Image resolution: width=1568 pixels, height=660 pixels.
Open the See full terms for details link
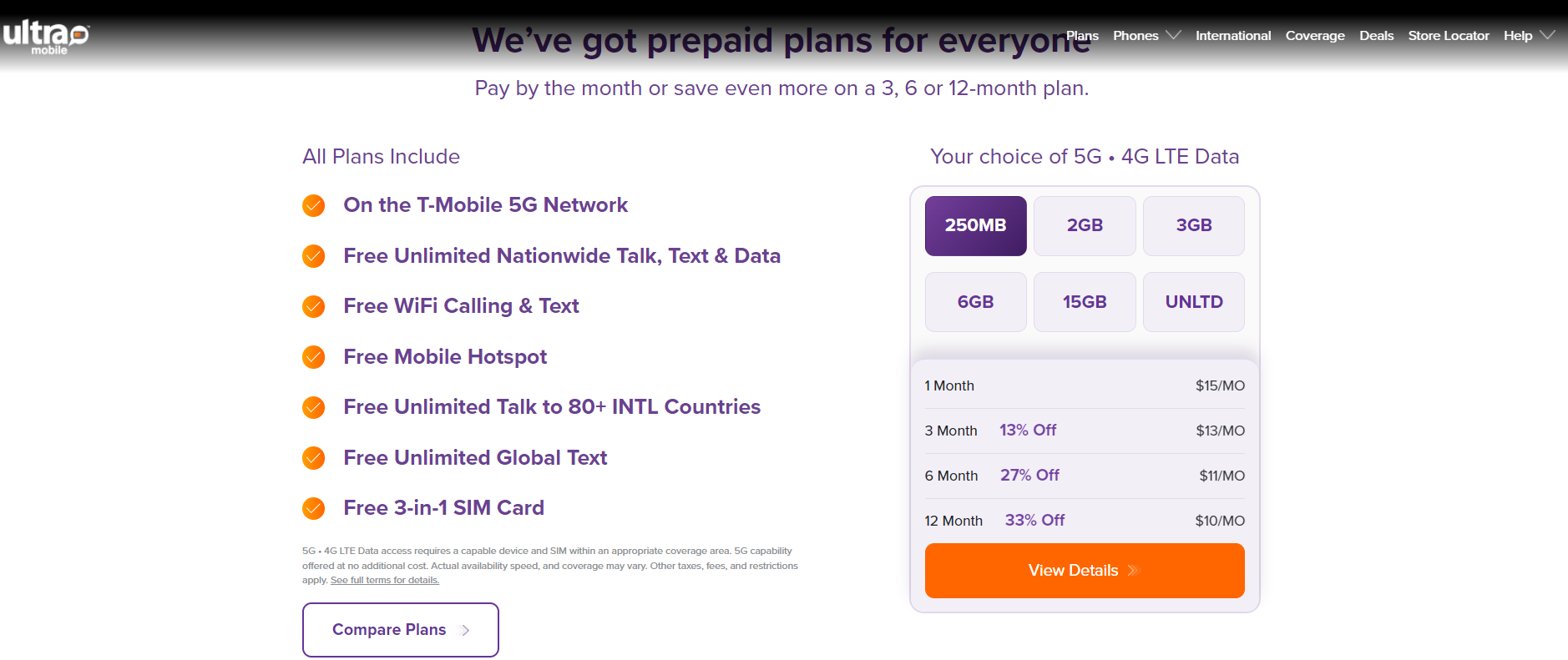384,581
